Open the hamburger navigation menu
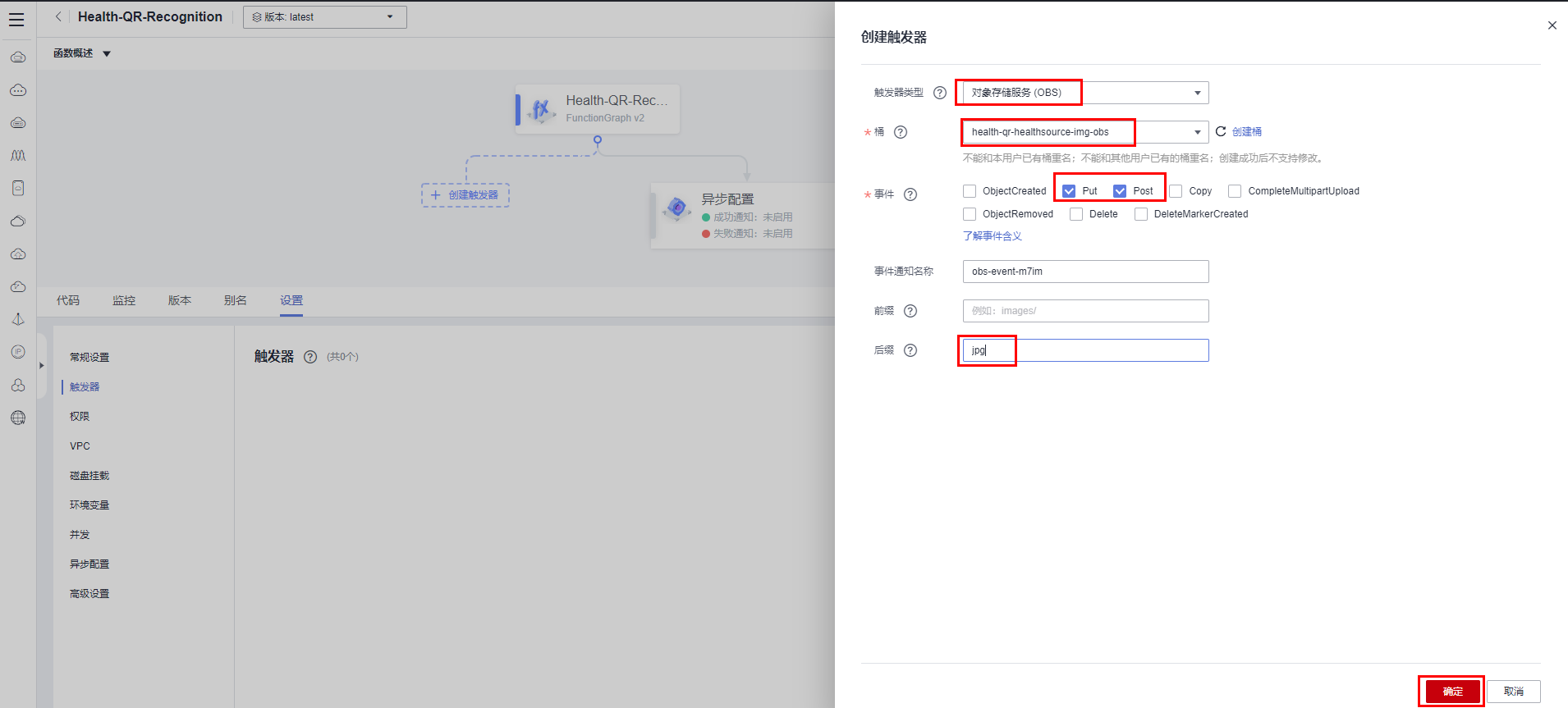The height and width of the screenshot is (708, 1568). click(16, 20)
